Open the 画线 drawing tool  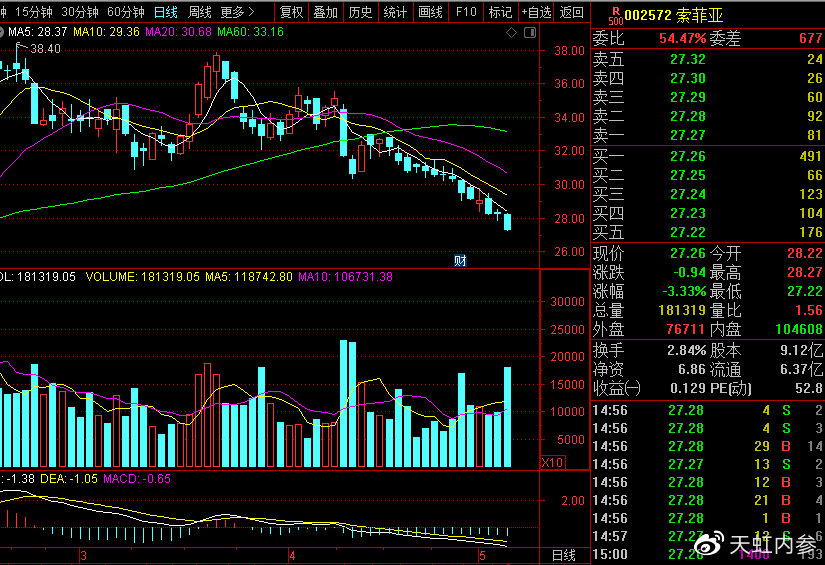pyautogui.click(x=430, y=12)
